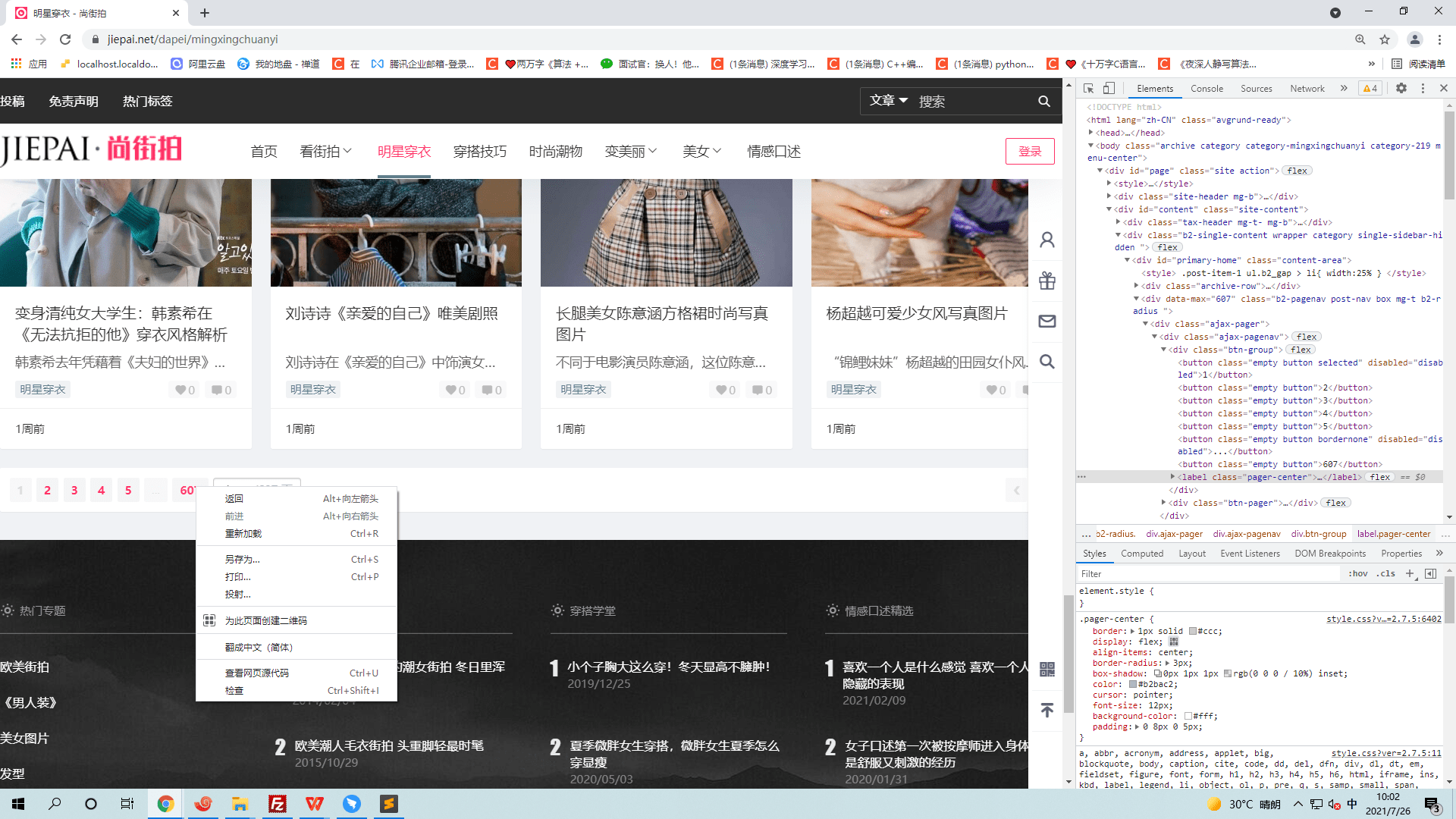1456x819 pixels.
Task: Click the browser zoom magnifier icon in address bar
Action: click(x=1360, y=39)
